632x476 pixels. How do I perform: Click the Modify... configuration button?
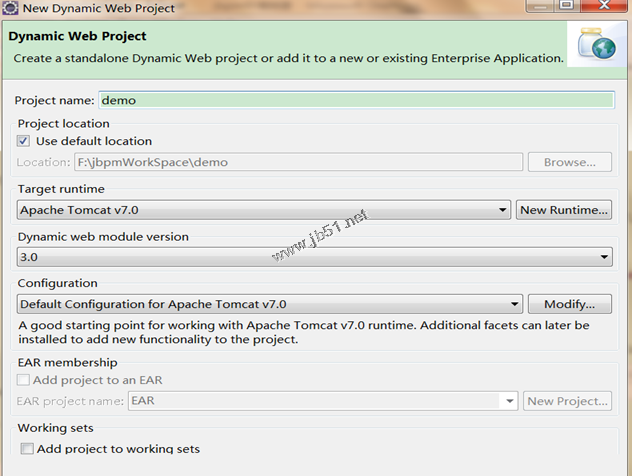(570, 304)
